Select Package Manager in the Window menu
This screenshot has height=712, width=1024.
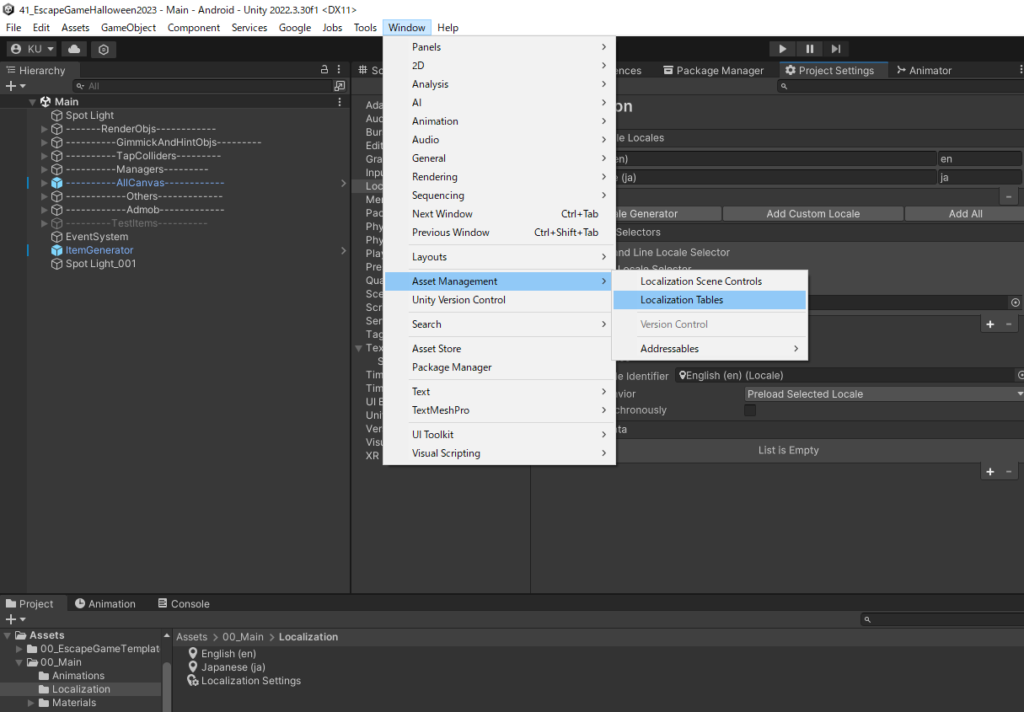click(499, 367)
